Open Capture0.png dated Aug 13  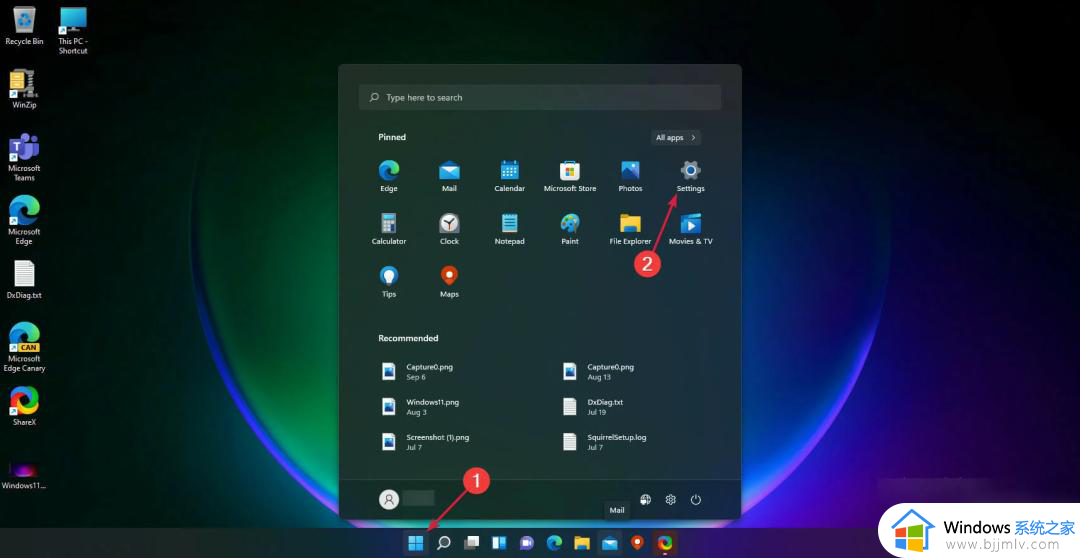[599, 372]
